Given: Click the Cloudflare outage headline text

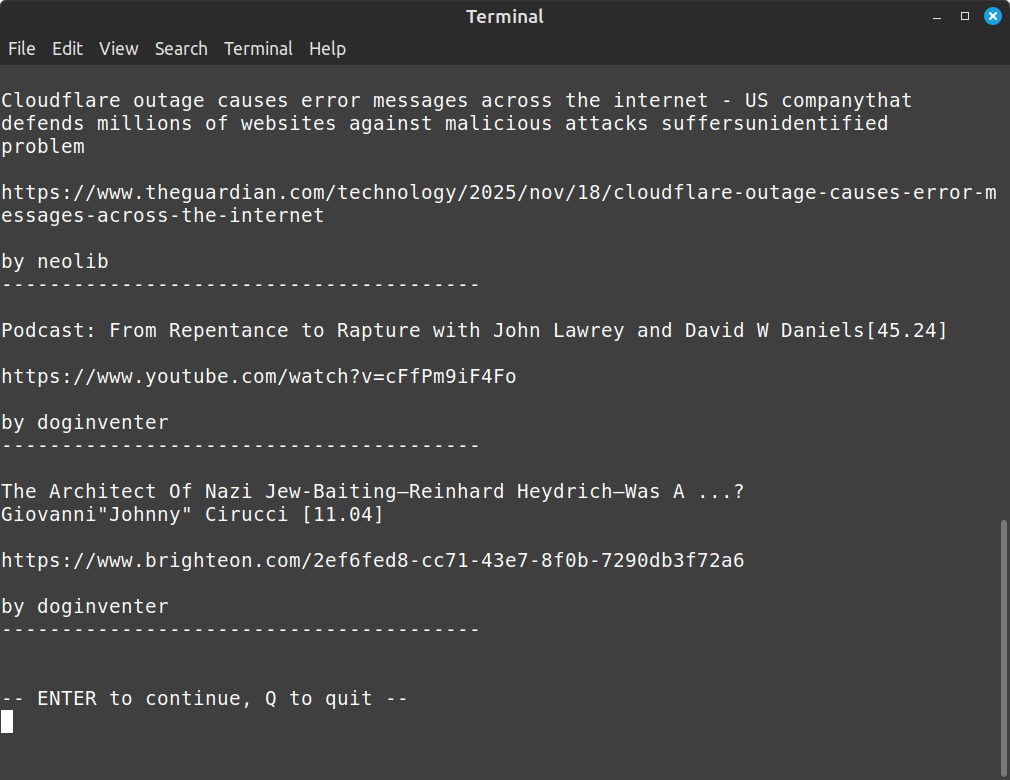Looking at the screenshot, I should (456, 100).
